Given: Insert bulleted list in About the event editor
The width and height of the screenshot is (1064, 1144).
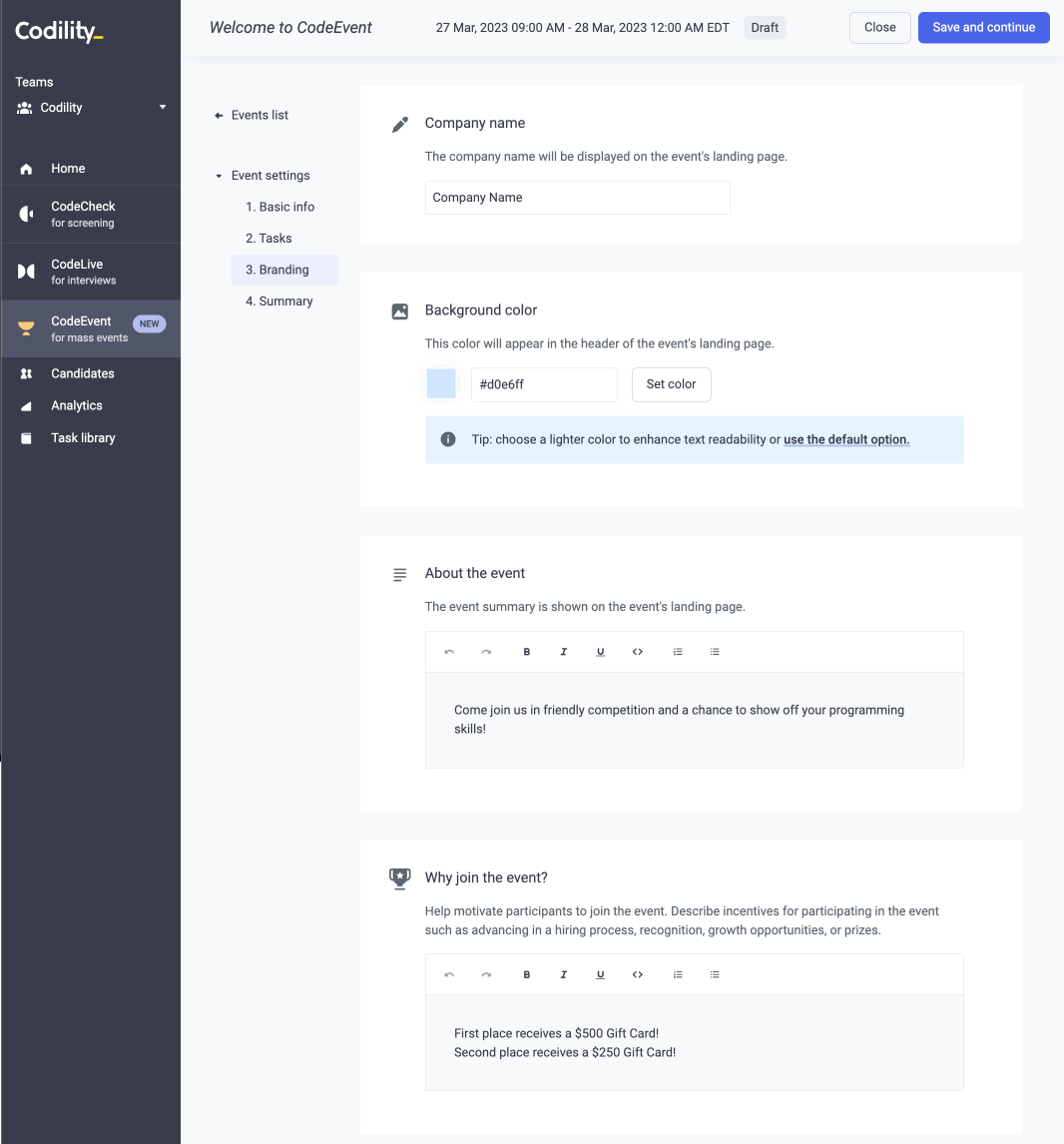Looking at the screenshot, I should coord(715,652).
